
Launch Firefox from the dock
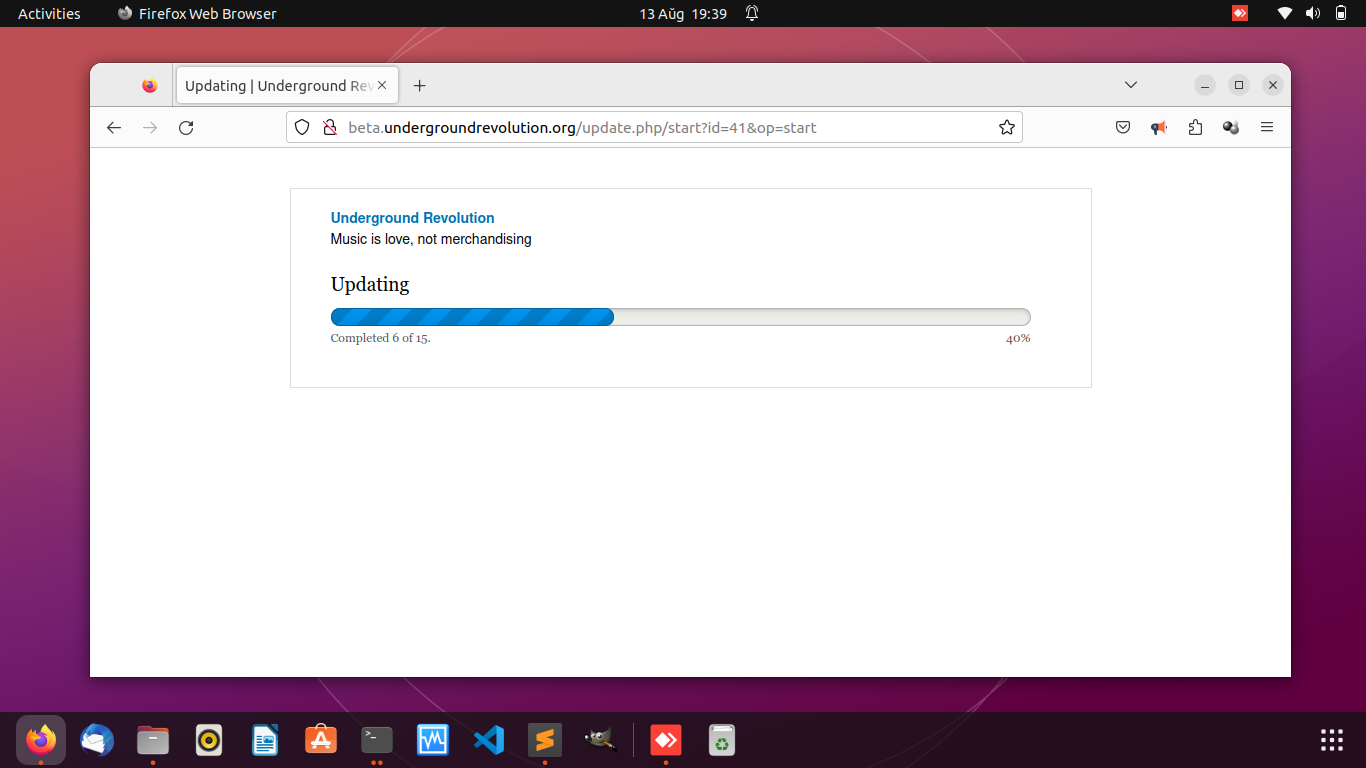tap(41, 740)
